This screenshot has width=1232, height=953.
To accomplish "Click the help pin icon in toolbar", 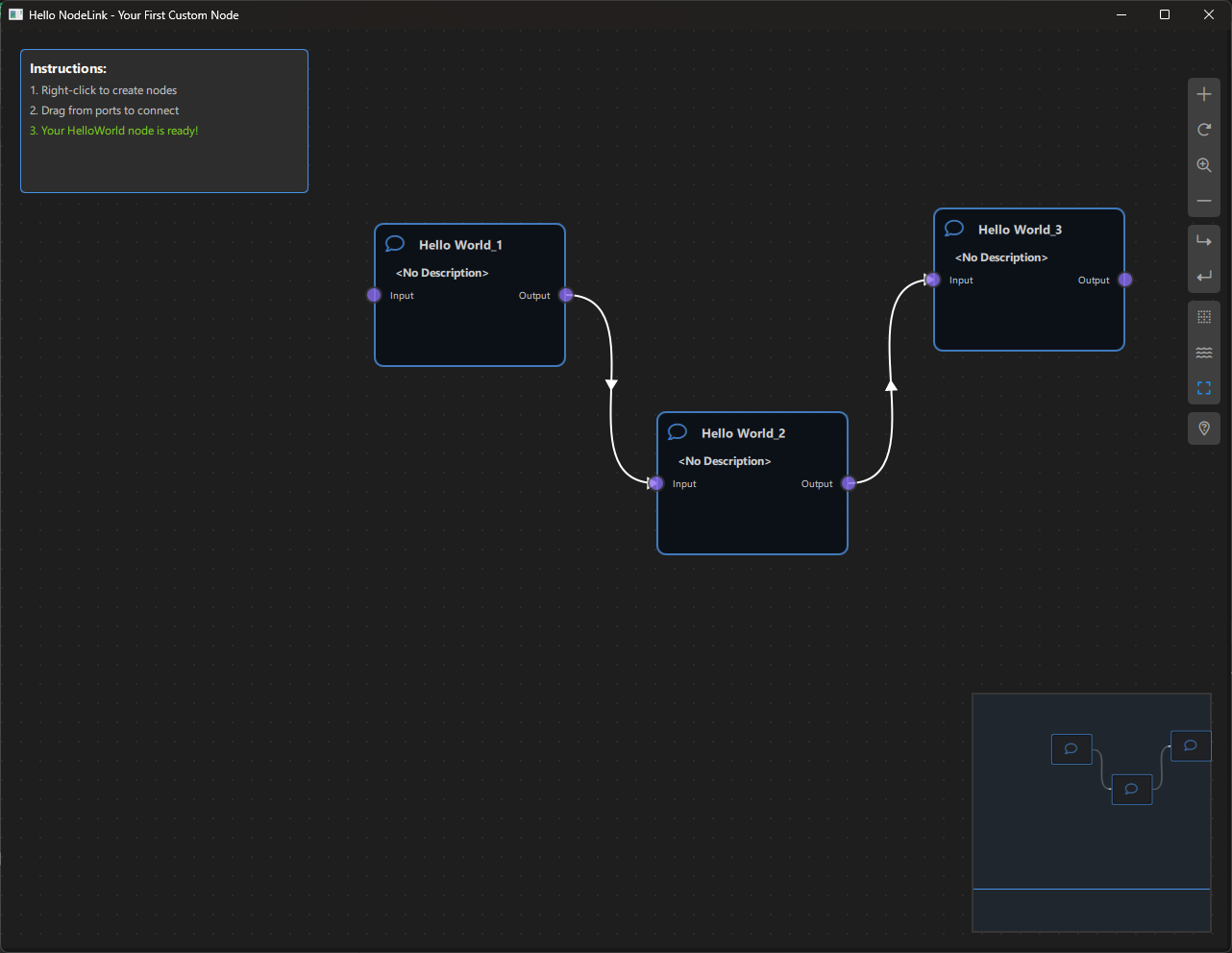I will [1204, 428].
